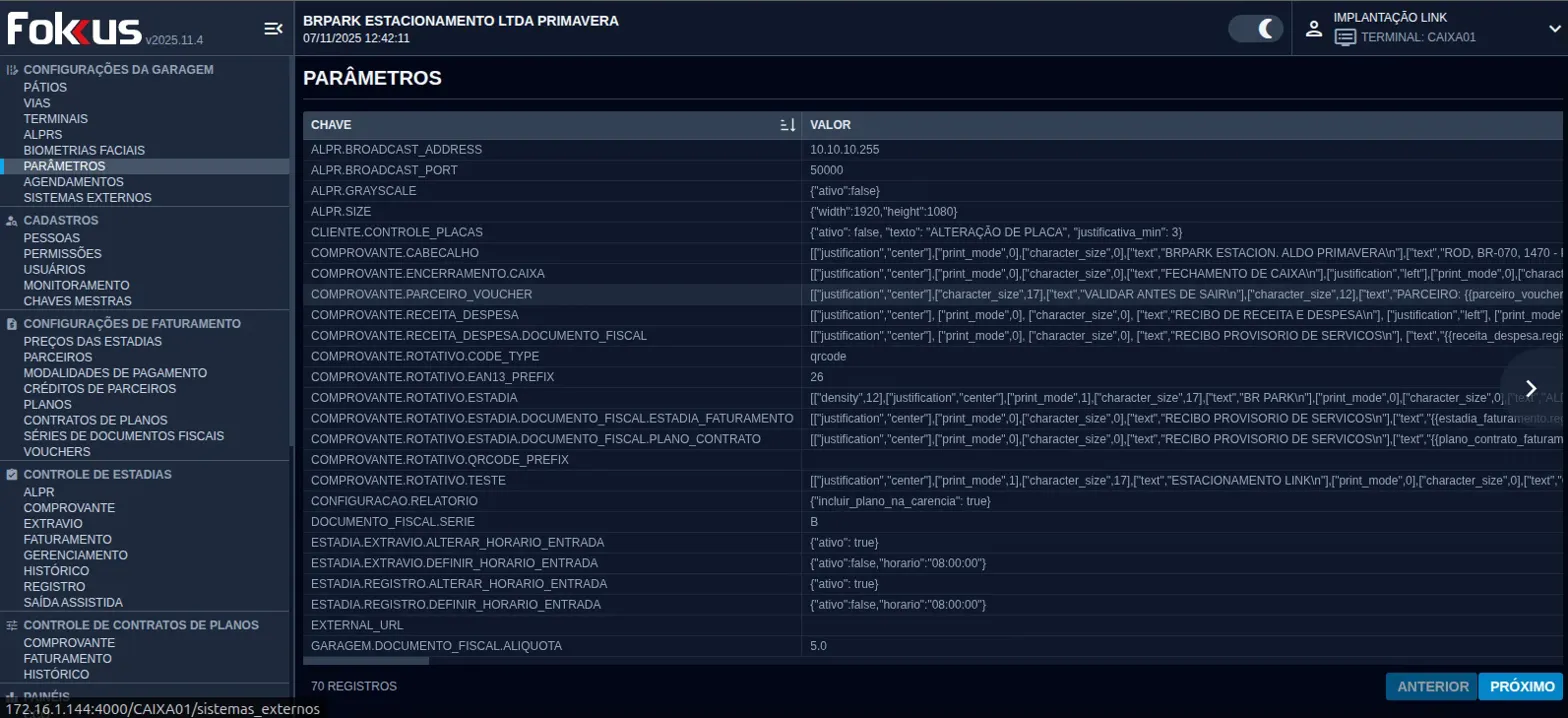Viewport: 1568px width, 718px height.
Task: Open the Terminais menu item
Action: [56, 119]
